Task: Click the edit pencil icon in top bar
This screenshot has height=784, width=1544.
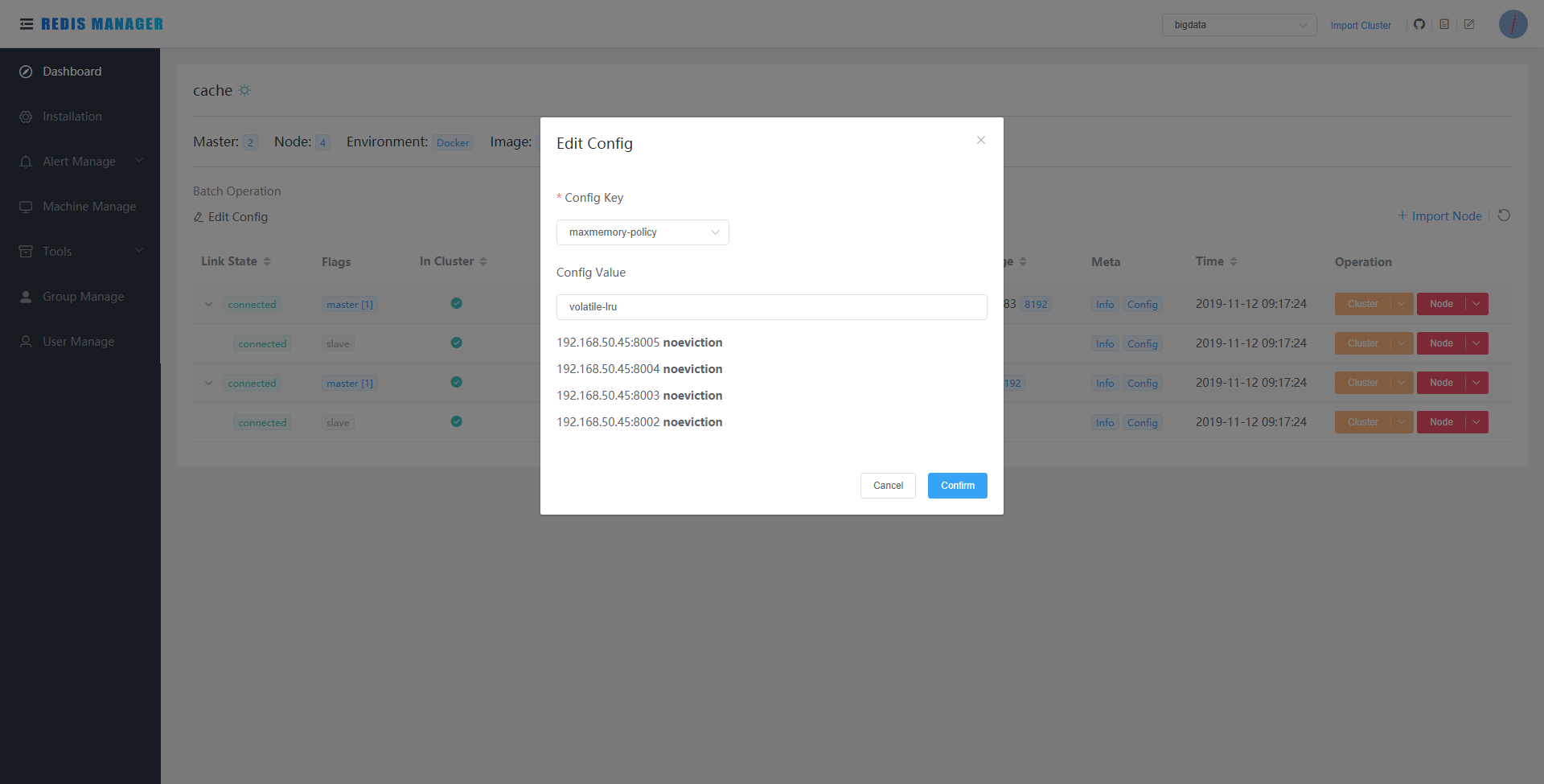Action: click(x=1469, y=24)
